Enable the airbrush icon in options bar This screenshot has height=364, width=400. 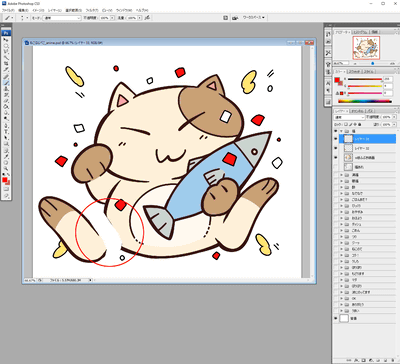pyautogui.click(x=147, y=18)
